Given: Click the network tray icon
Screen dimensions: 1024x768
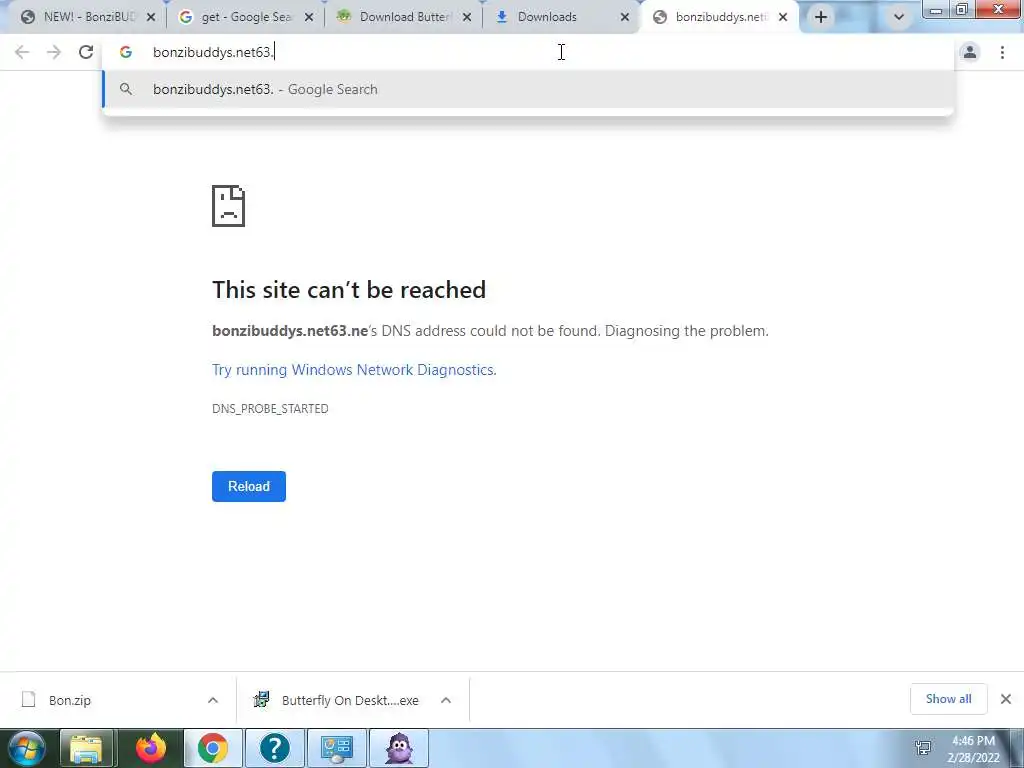Looking at the screenshot, I should click(923, 748).
